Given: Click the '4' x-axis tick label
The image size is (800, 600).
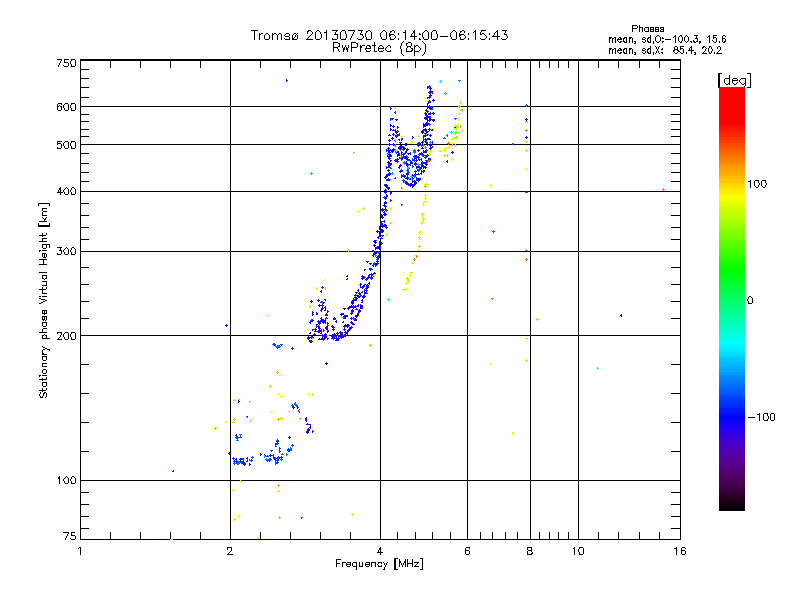Looking at the screenshot, I should [x=380, y=551].
